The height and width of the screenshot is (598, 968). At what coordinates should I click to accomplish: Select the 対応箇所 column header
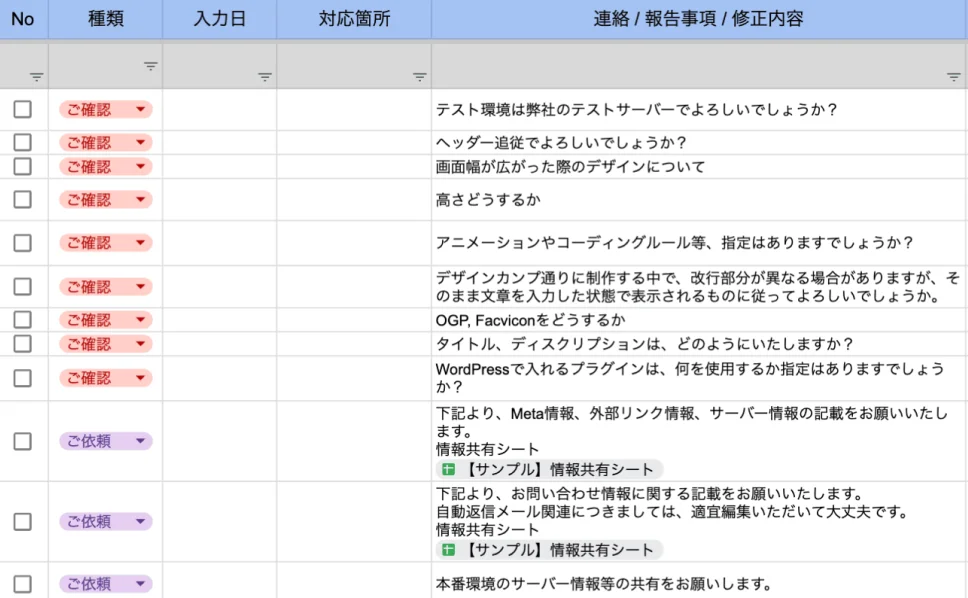coord(354,19)
